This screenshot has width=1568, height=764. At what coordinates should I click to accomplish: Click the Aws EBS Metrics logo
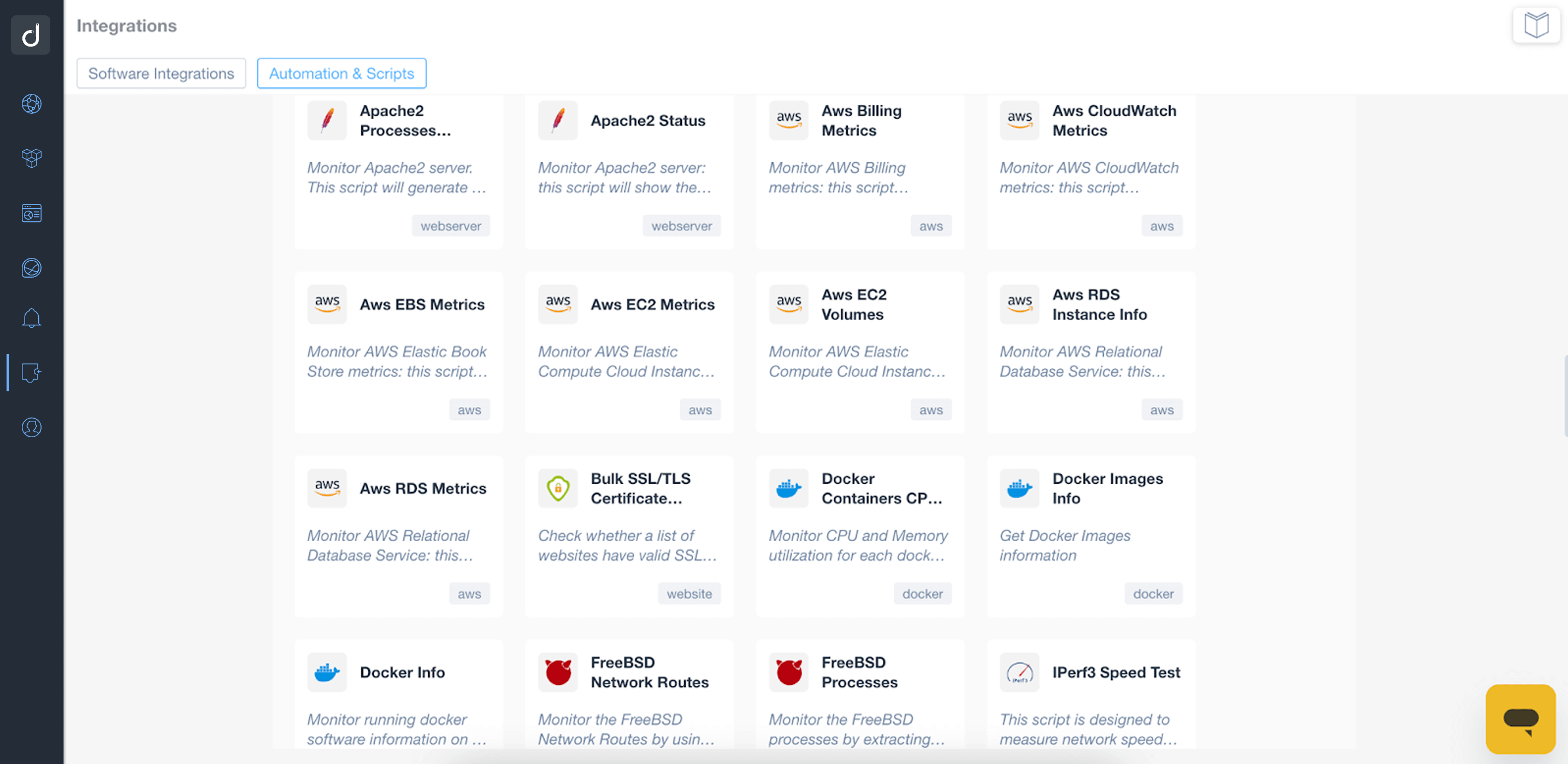[x=327, y=304]
